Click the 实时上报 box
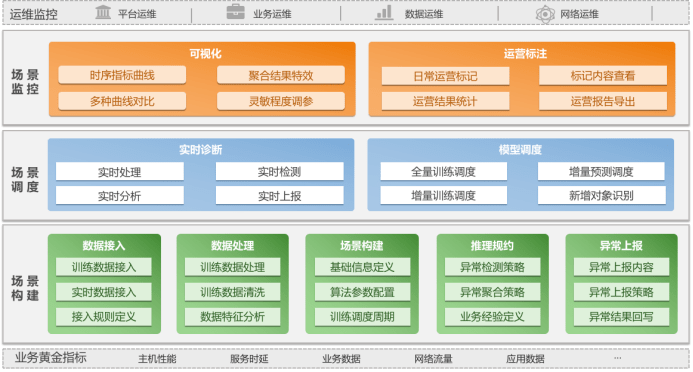The image size is (693, 372). point(279,196)
